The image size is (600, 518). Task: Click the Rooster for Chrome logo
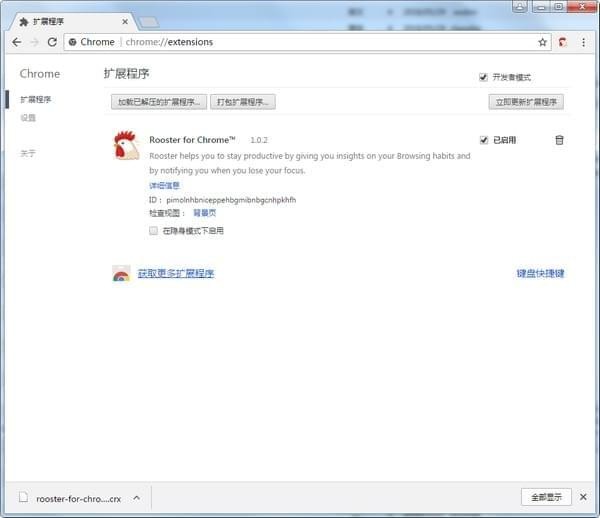[x=126, y=145]
